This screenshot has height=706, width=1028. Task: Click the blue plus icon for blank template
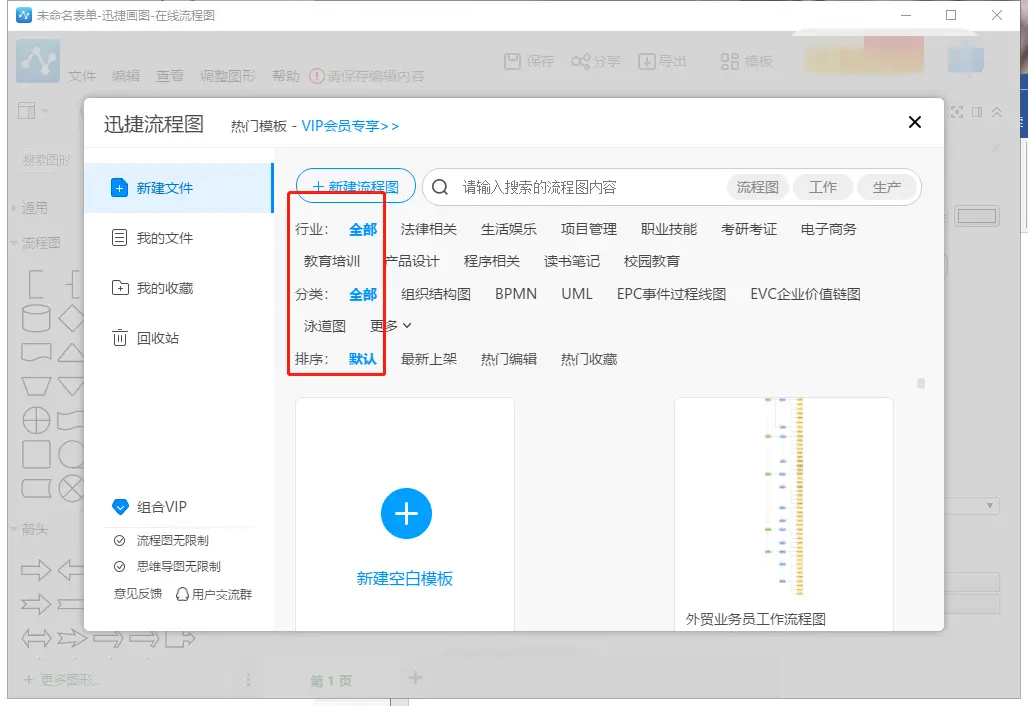(x=406, y=513)
